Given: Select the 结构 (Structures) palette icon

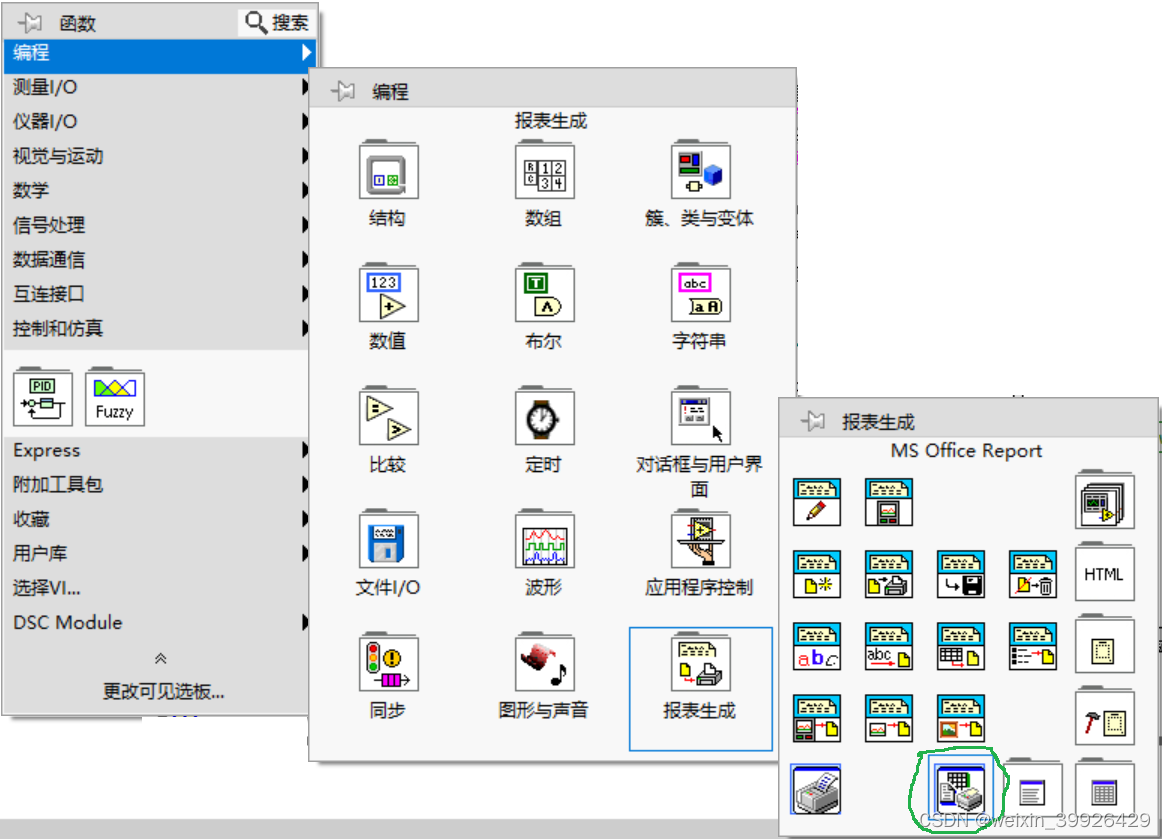Looking at the screenshot, I should [388, 170].
